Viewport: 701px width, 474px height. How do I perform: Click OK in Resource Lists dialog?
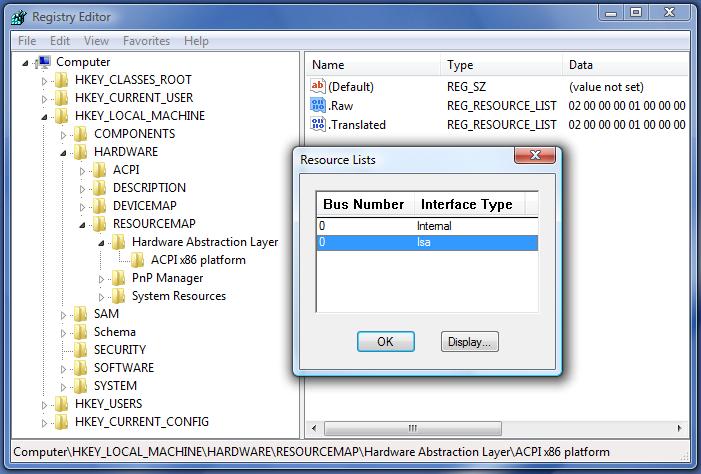click(385, 342)
